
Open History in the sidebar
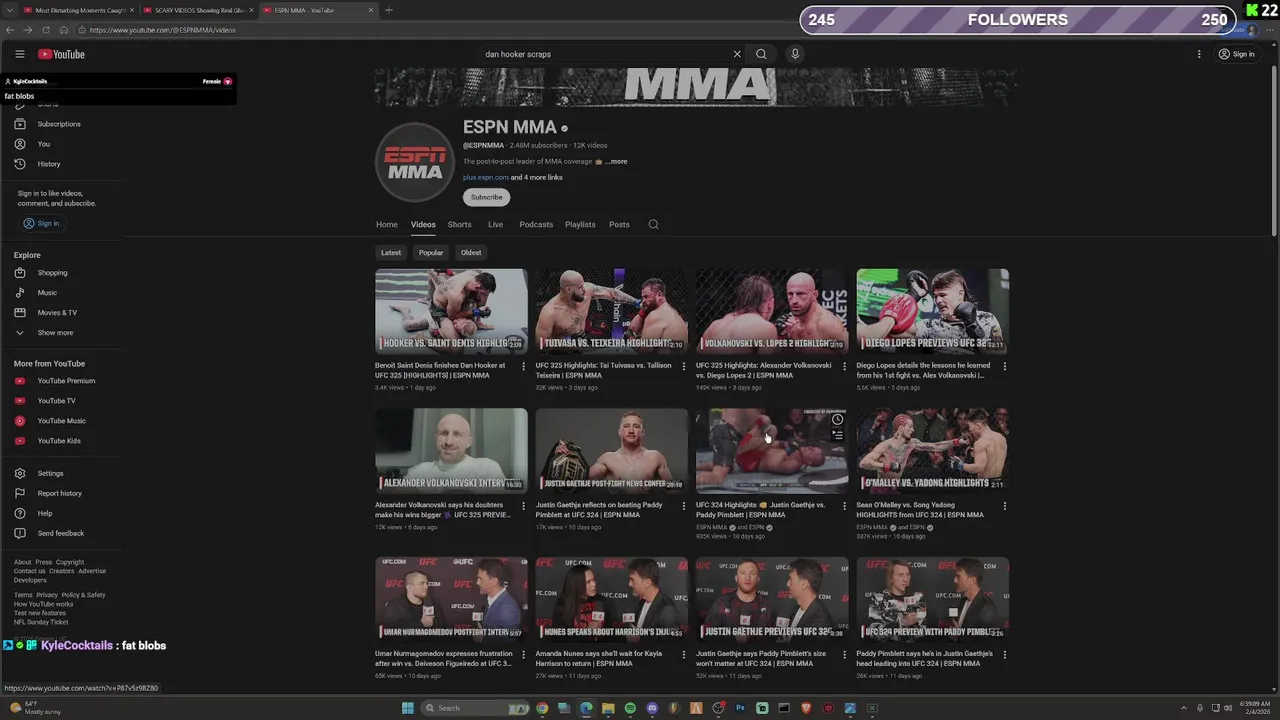click(49, 164)
